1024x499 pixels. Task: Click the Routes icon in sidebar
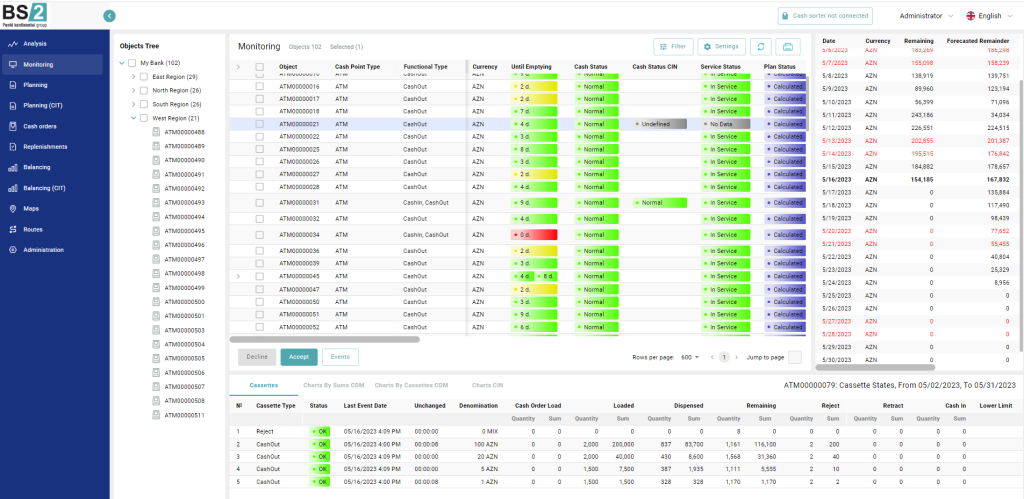click(12, 229)
